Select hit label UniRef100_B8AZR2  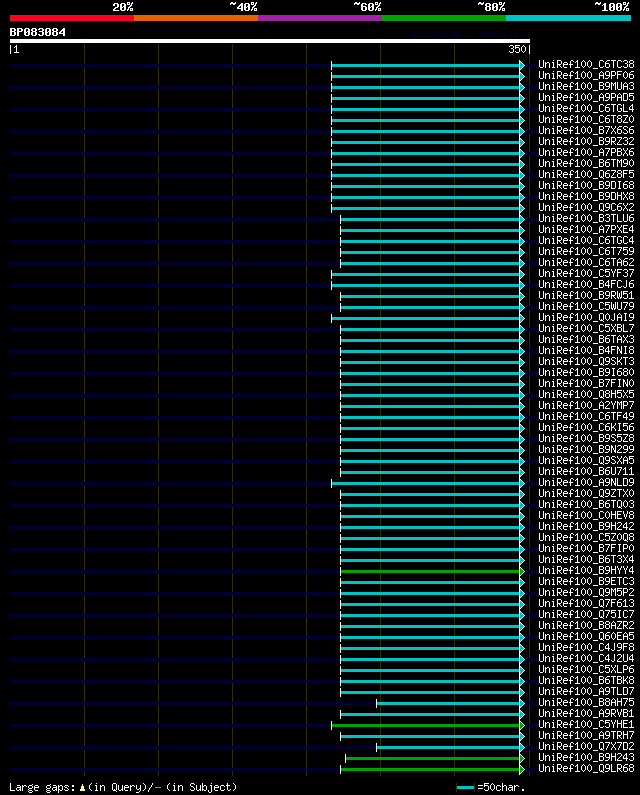(x=586, y=625)
